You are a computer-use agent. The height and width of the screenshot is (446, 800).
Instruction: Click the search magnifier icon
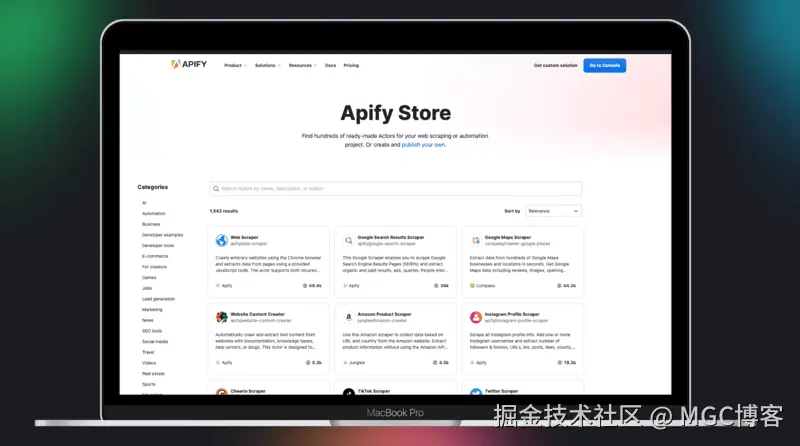(x=216, y=189)
